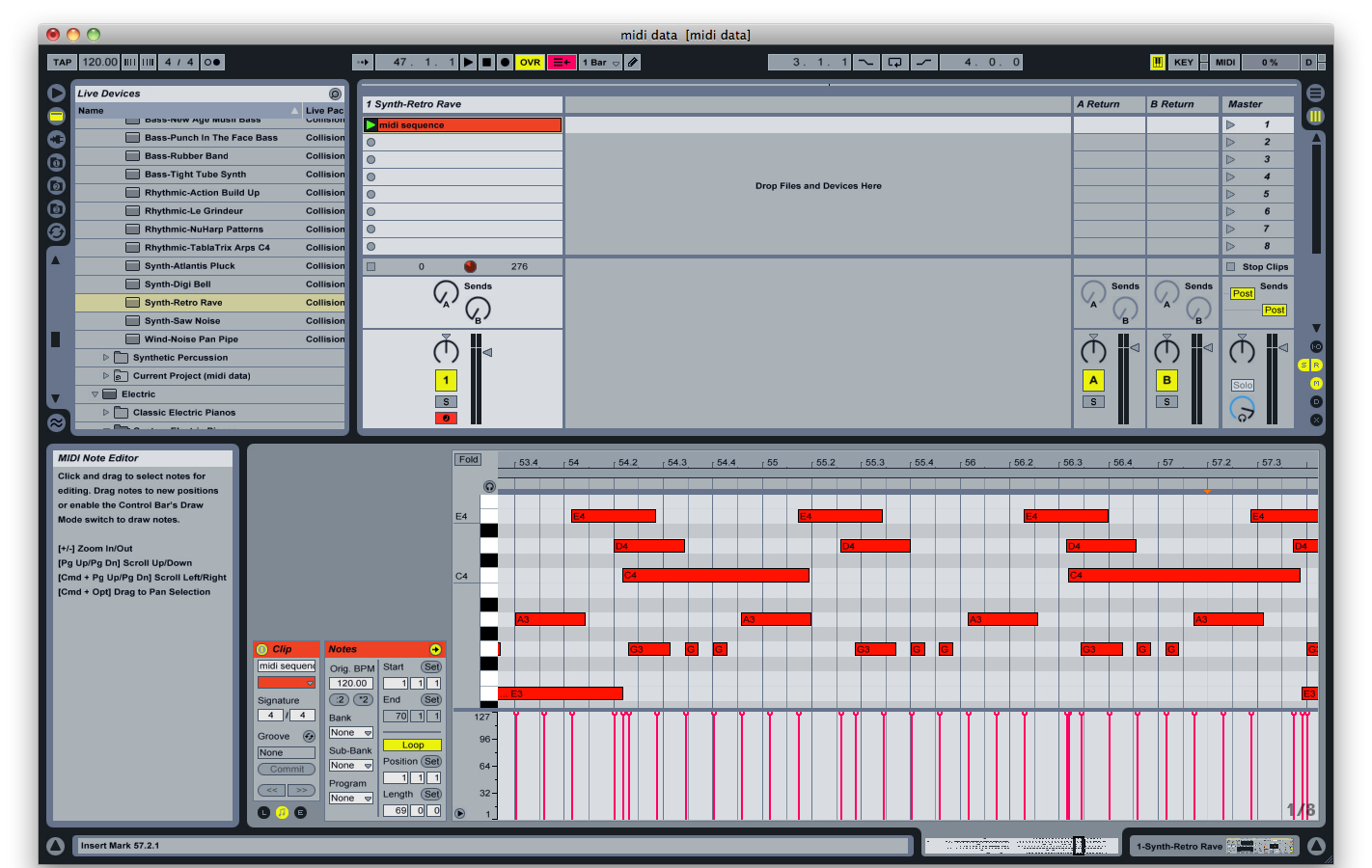Show the Notes box with note icon
Image resolution: width=1372 pixels, height=868 pixels.
pyautogui.click(x=282, y=813)
